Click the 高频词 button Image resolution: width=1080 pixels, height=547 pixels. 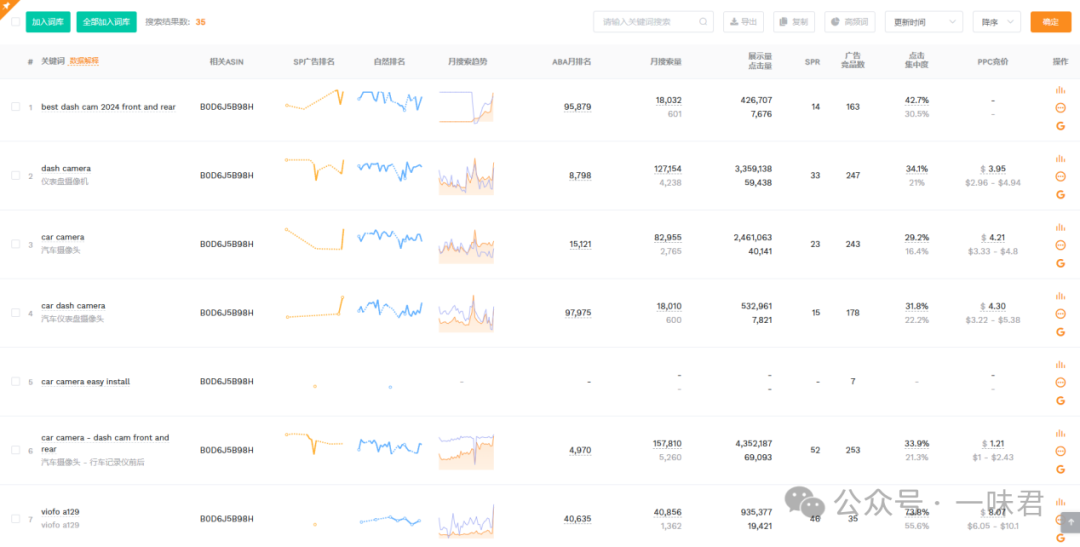pos(850,21)
